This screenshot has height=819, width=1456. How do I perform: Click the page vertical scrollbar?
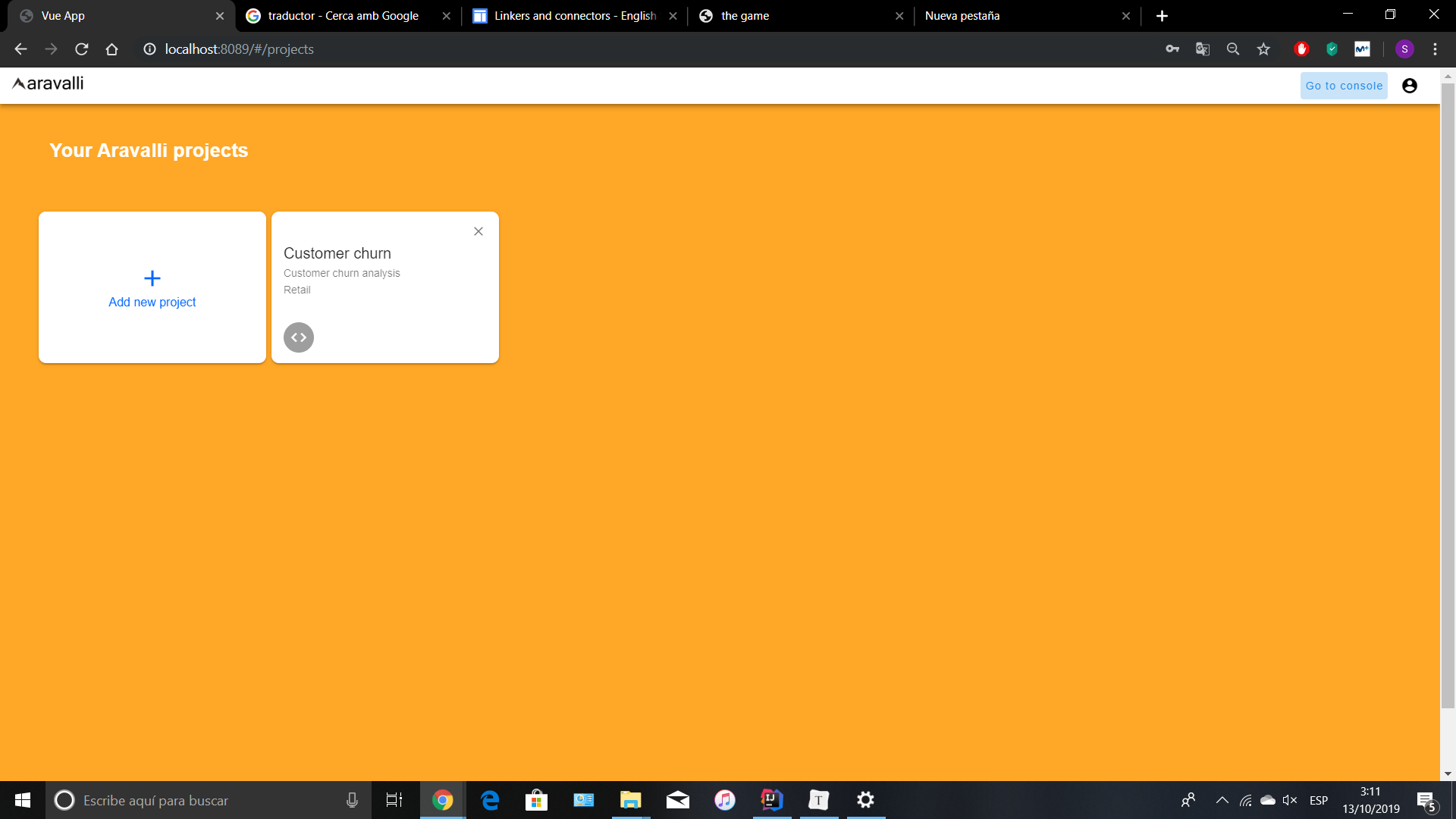tap(1448, 394)
